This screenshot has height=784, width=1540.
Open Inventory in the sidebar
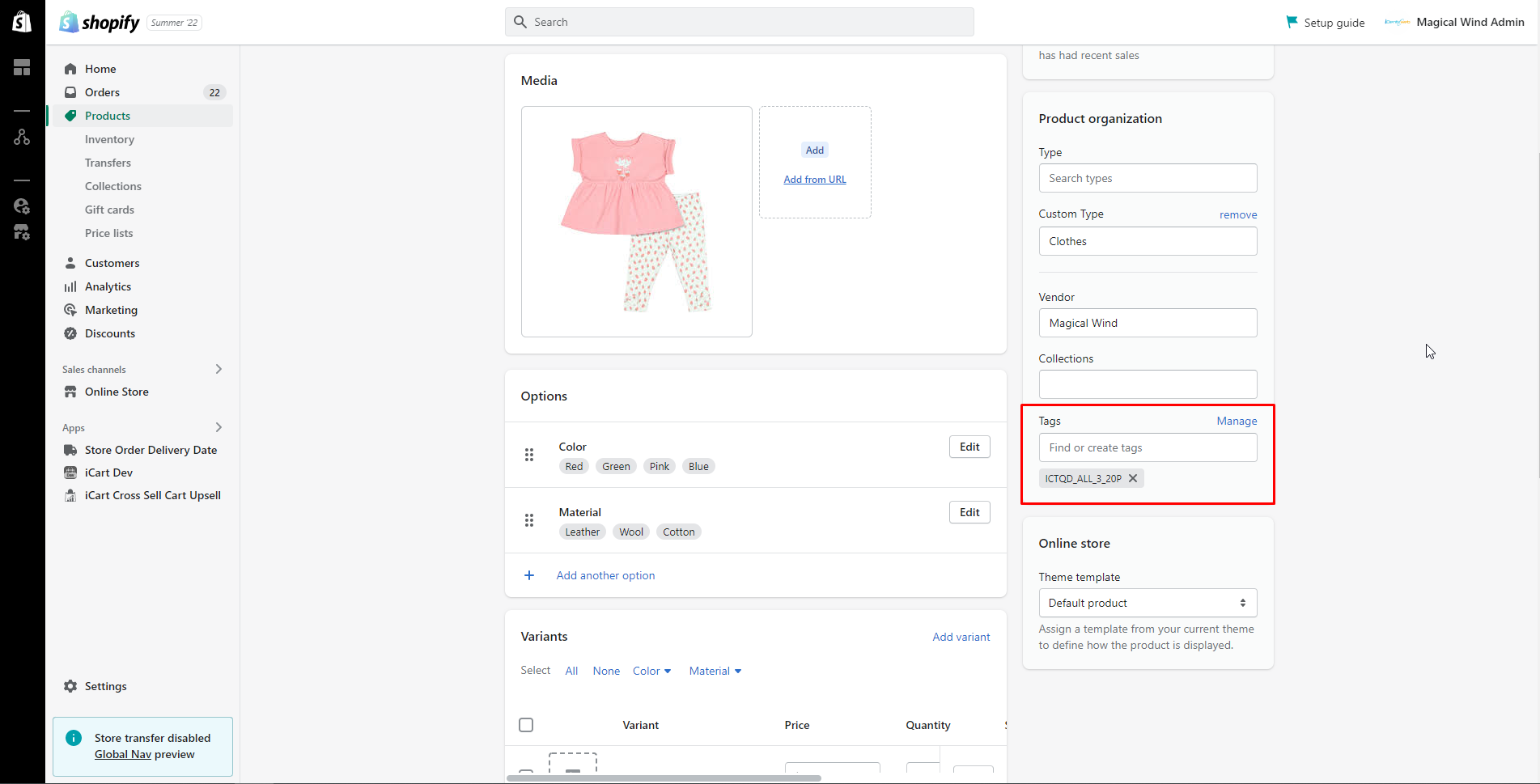coord(109,139)
